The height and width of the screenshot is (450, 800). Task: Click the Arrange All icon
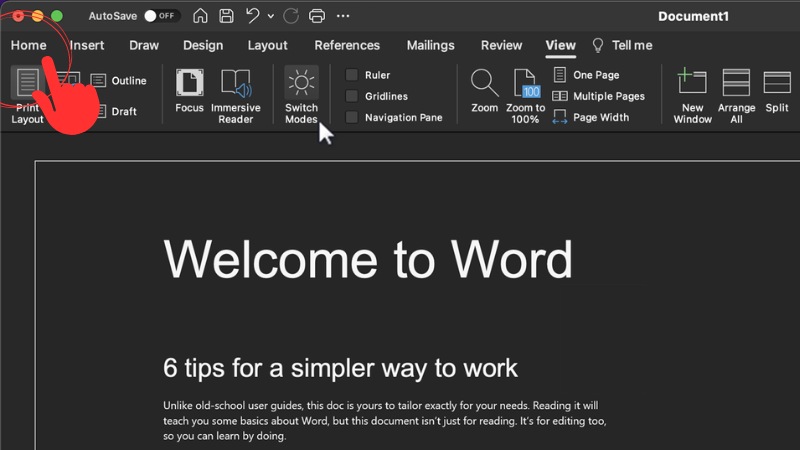[x=736, y=83]
